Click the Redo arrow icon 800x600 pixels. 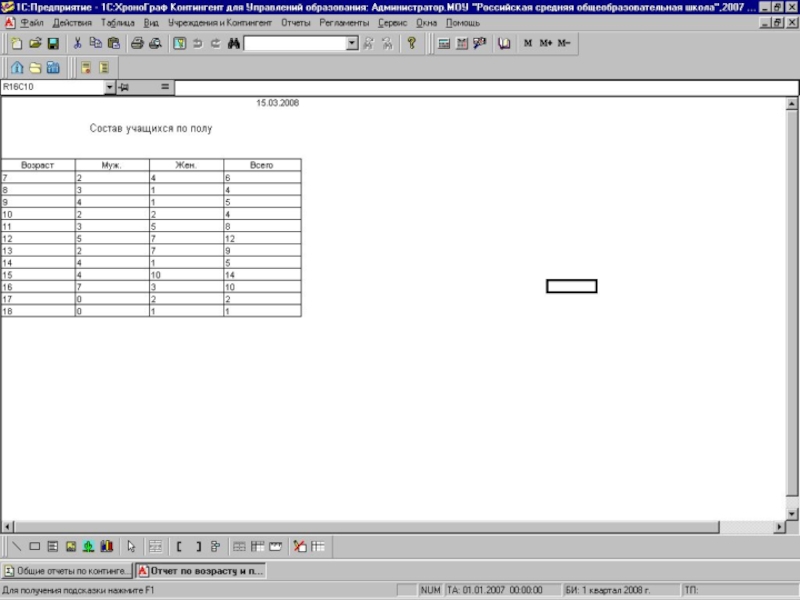pyautogui.click(x=215, y=44)
